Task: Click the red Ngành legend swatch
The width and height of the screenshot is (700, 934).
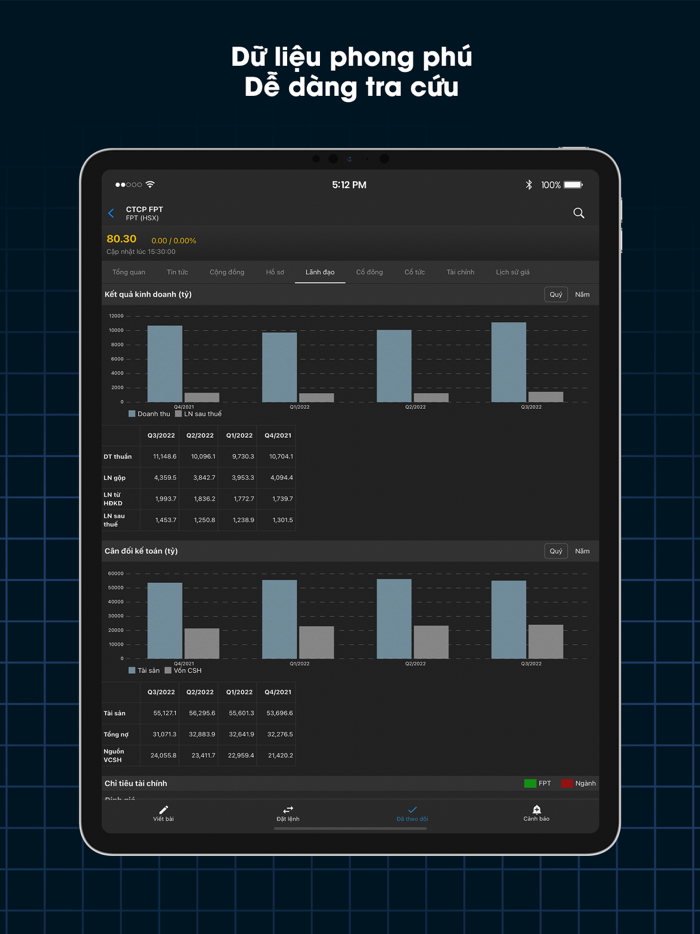Action: 567,783
